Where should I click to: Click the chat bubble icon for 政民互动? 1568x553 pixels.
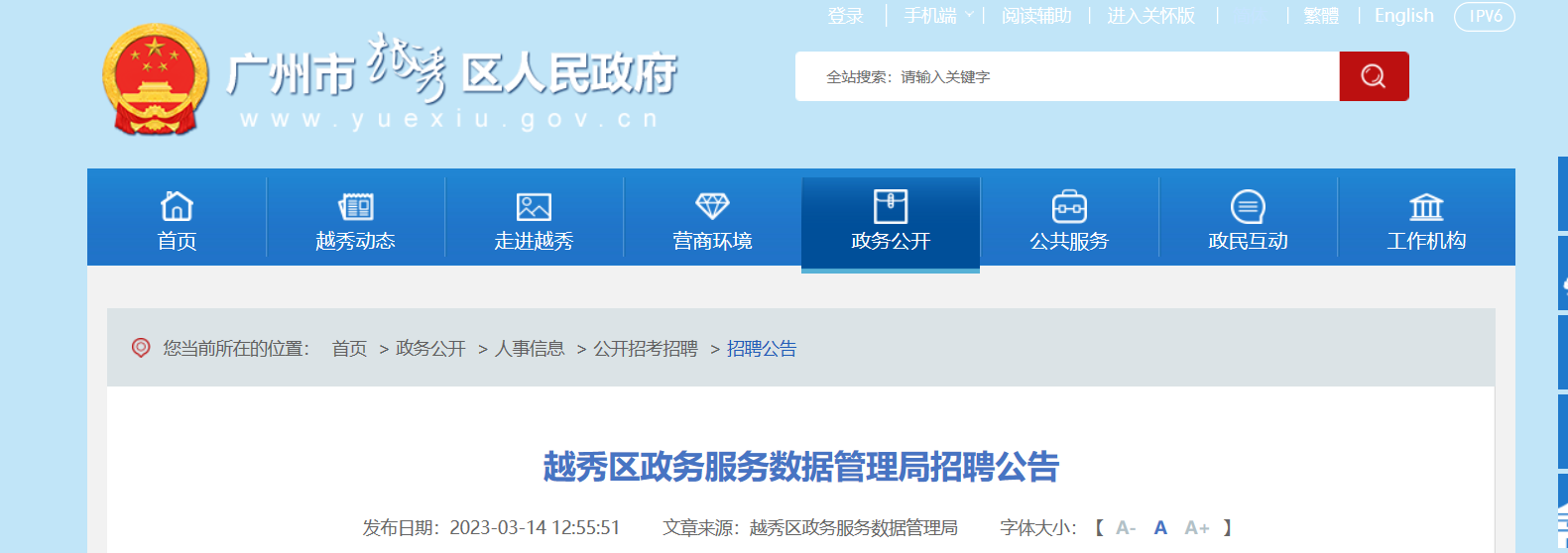(x=1248, y=206)
